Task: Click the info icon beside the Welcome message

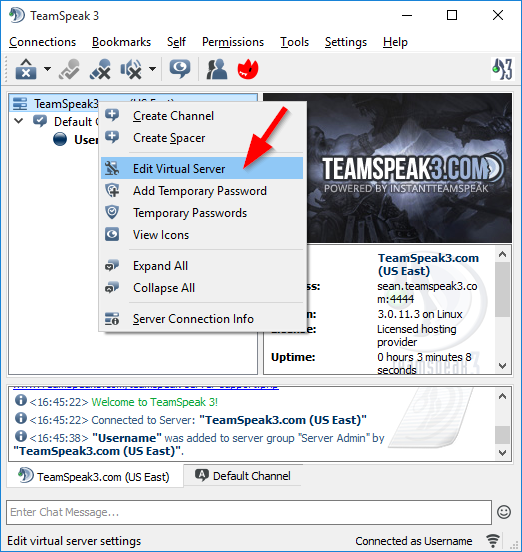Action: click(21, 400)
